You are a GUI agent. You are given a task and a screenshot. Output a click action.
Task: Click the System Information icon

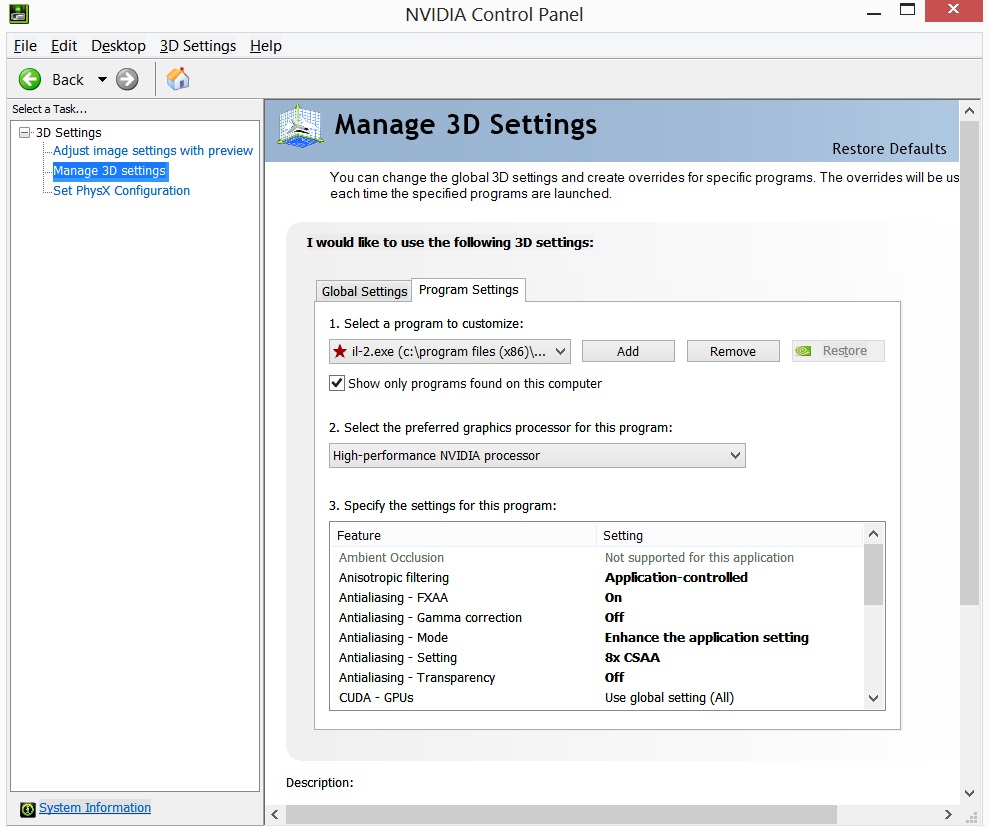[27, 809]
